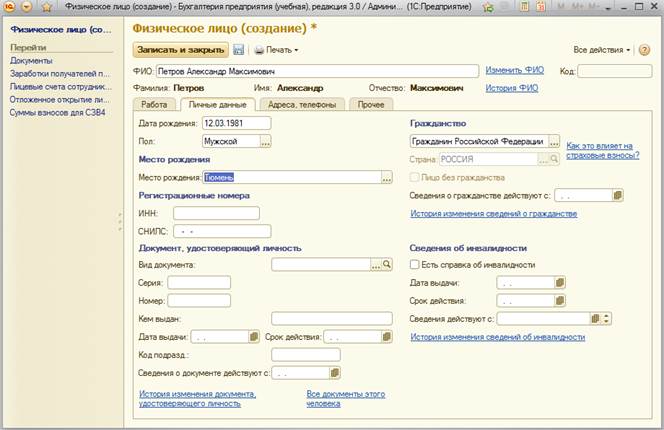Open the Изменить ФИО link
This screenshot has width=664, height=430.
513,70
